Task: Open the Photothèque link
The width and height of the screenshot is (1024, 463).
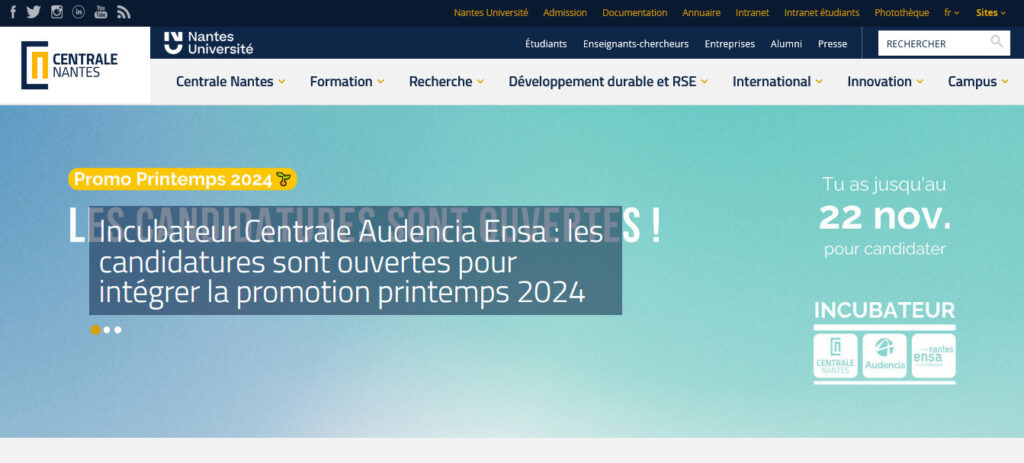Action: (902, 12)
